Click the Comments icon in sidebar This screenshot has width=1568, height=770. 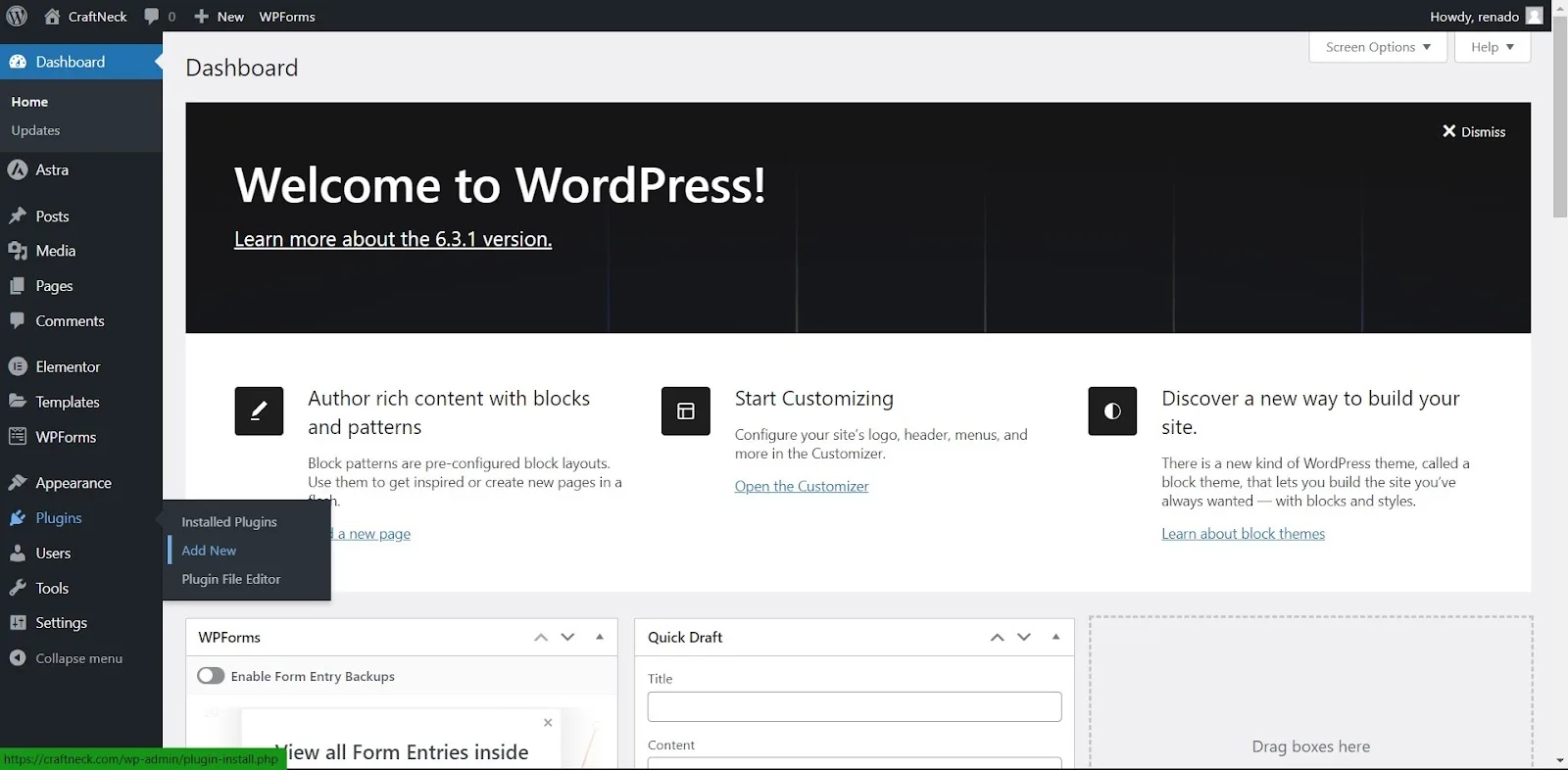tap(18, 320)
